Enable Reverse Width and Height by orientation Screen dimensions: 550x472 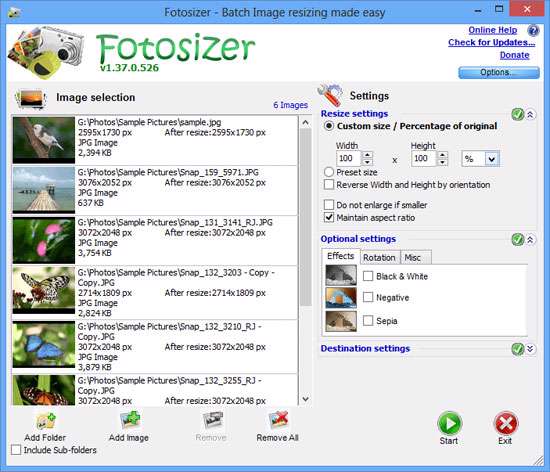pos(329,184)
